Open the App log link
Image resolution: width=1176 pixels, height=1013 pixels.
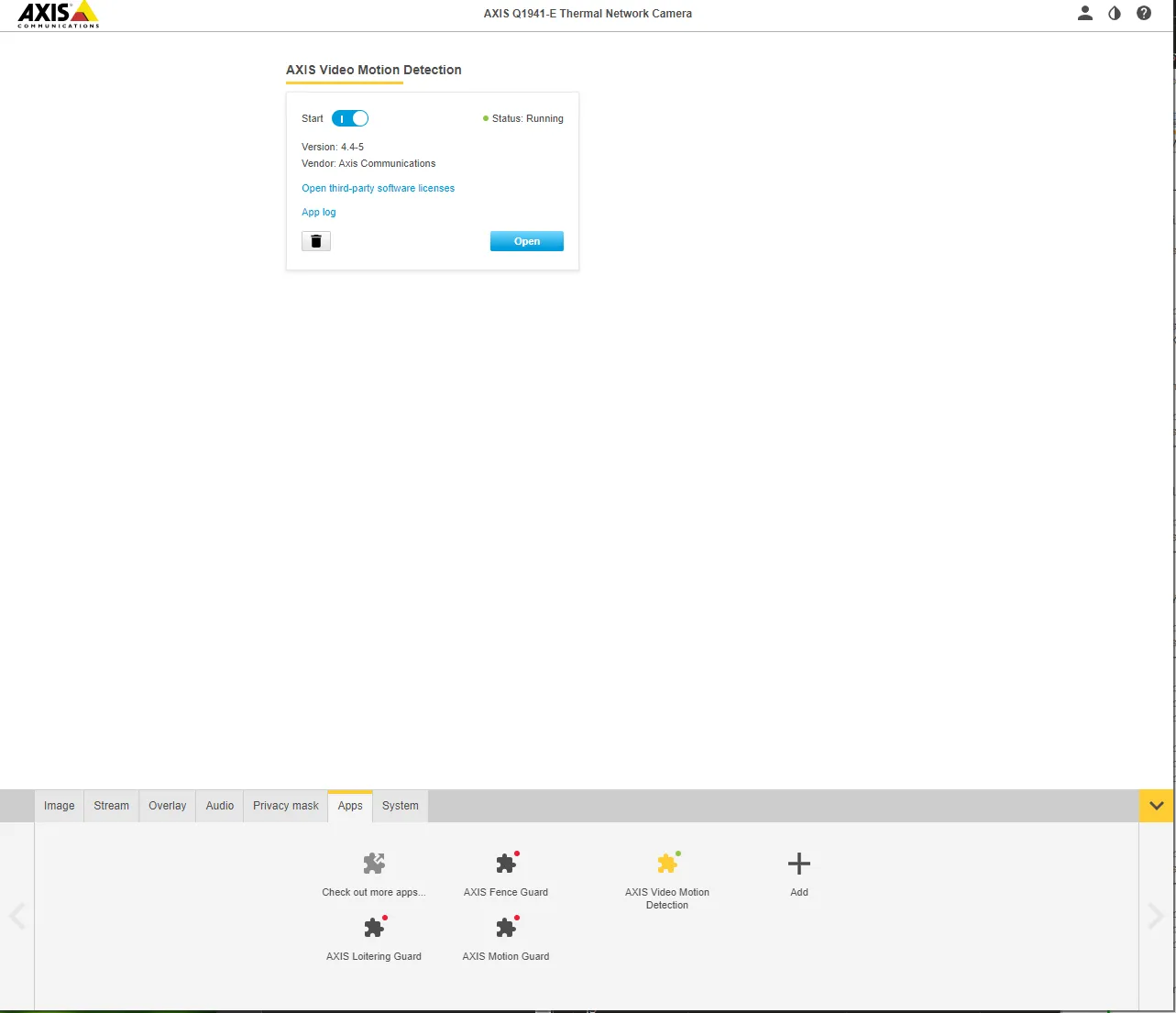point(319,212)
